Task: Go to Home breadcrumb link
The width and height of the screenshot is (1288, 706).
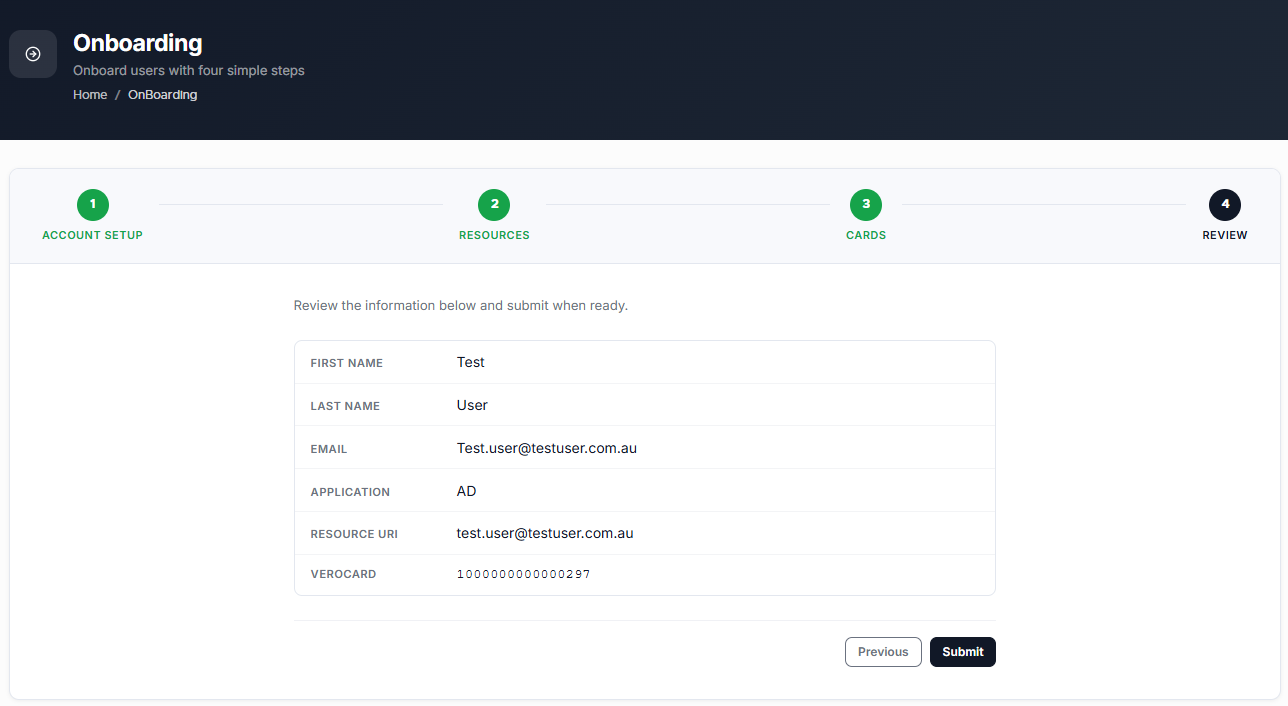Action: point(90,95)
